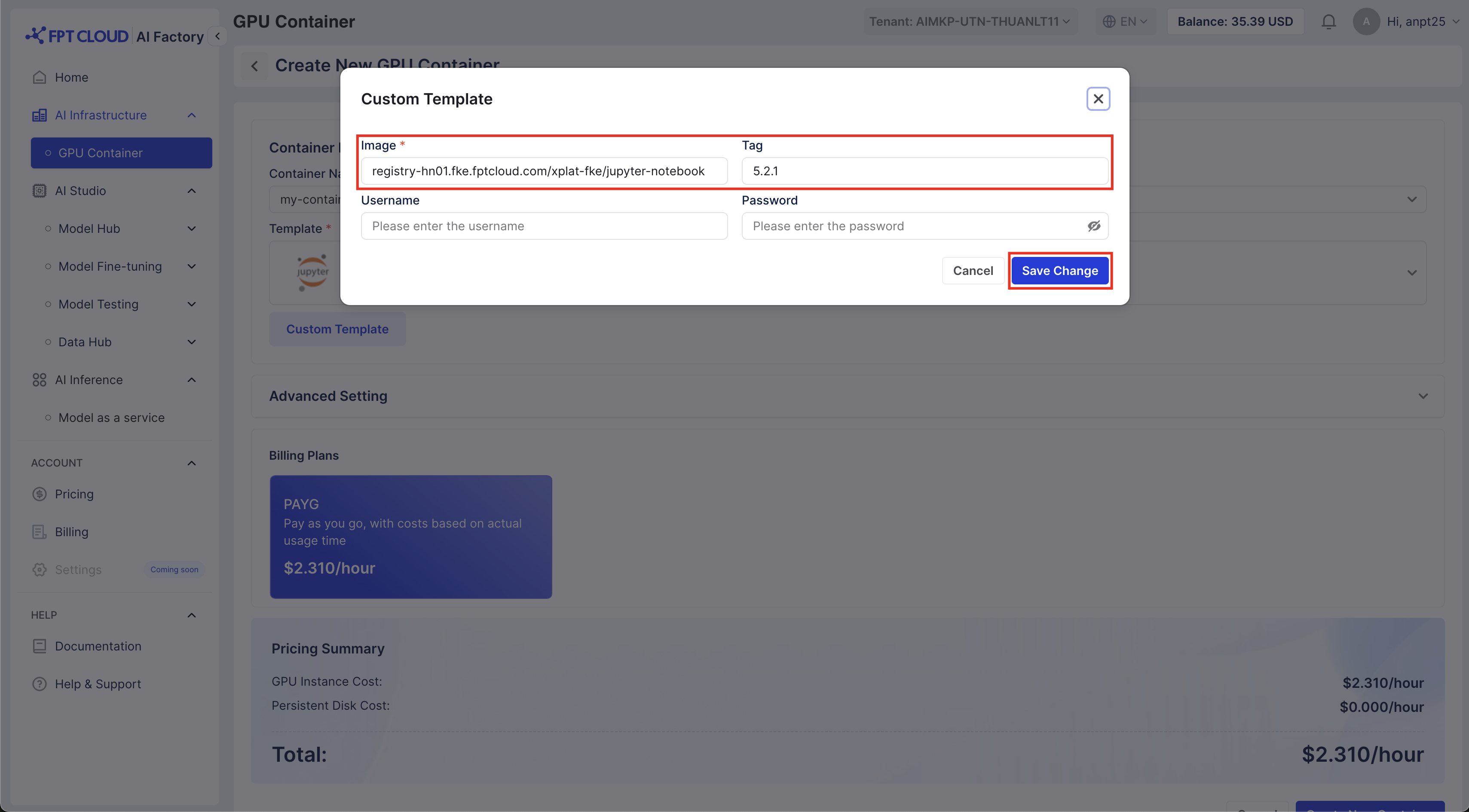Open the Pricing page
This screenshot has height=812, width=1469.
(74, 495)
